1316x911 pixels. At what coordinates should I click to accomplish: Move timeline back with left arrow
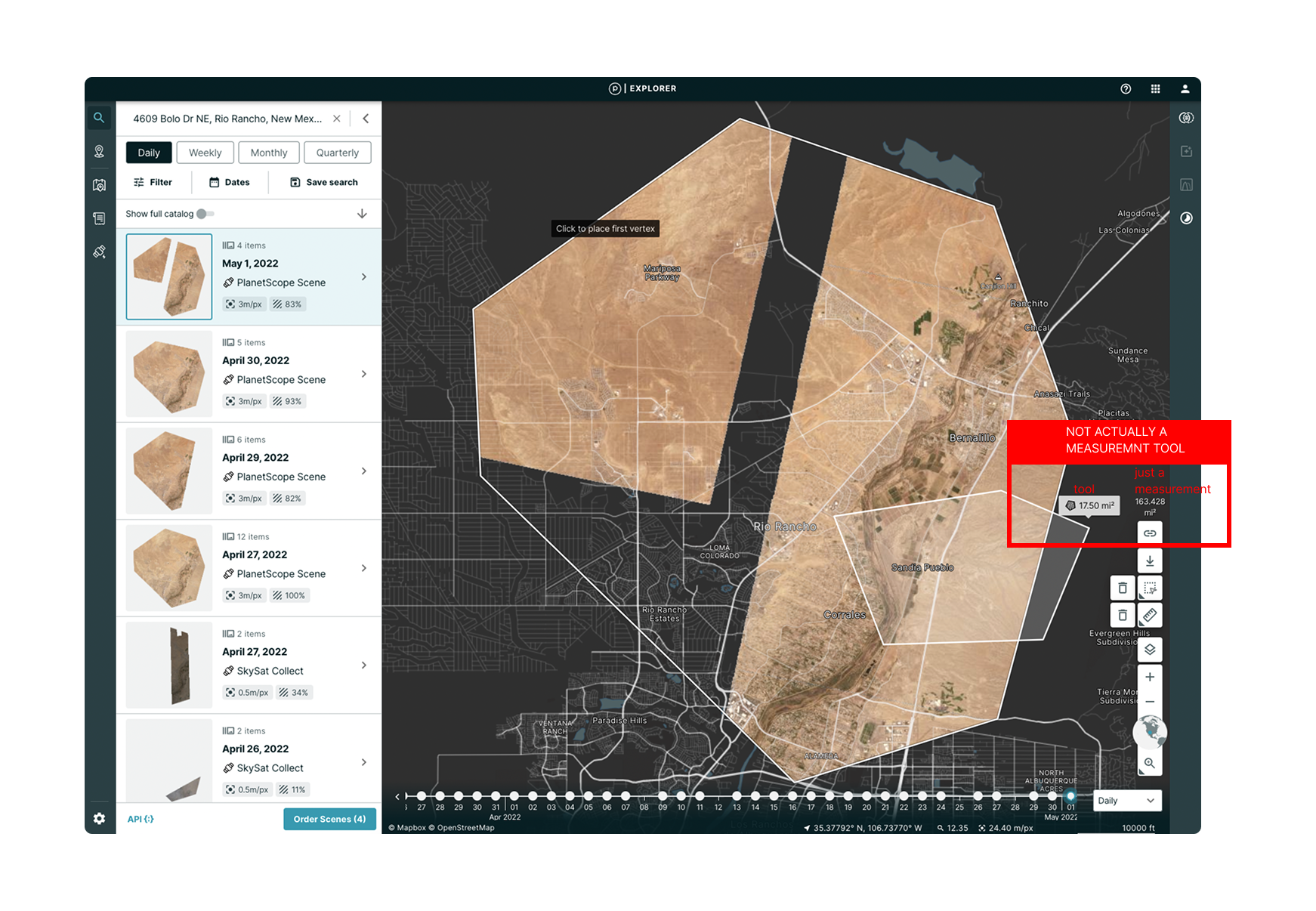pyautogui.click(x=397, y=796)
